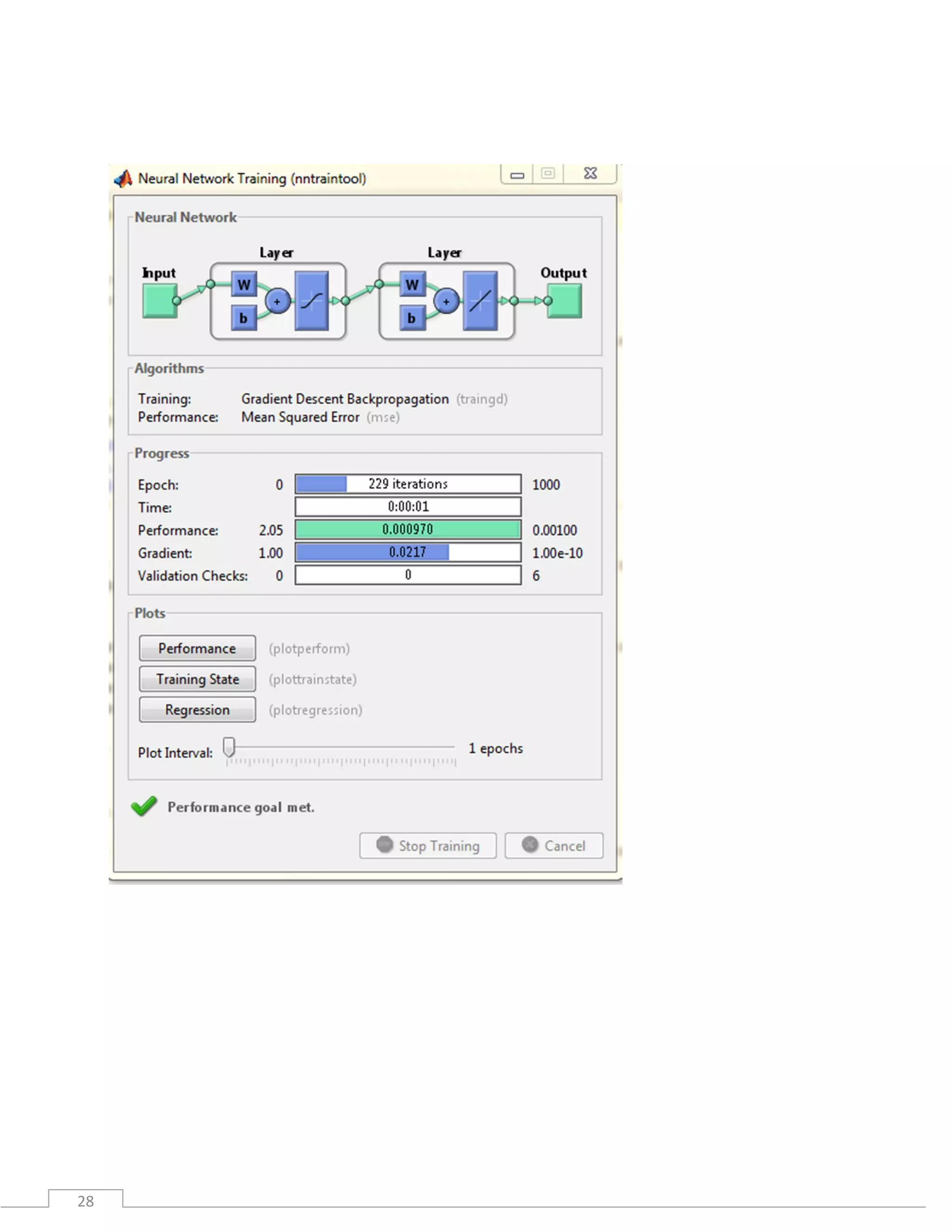Click the green Performance progress bar
952x1232 pixels.
coord(408,529)
